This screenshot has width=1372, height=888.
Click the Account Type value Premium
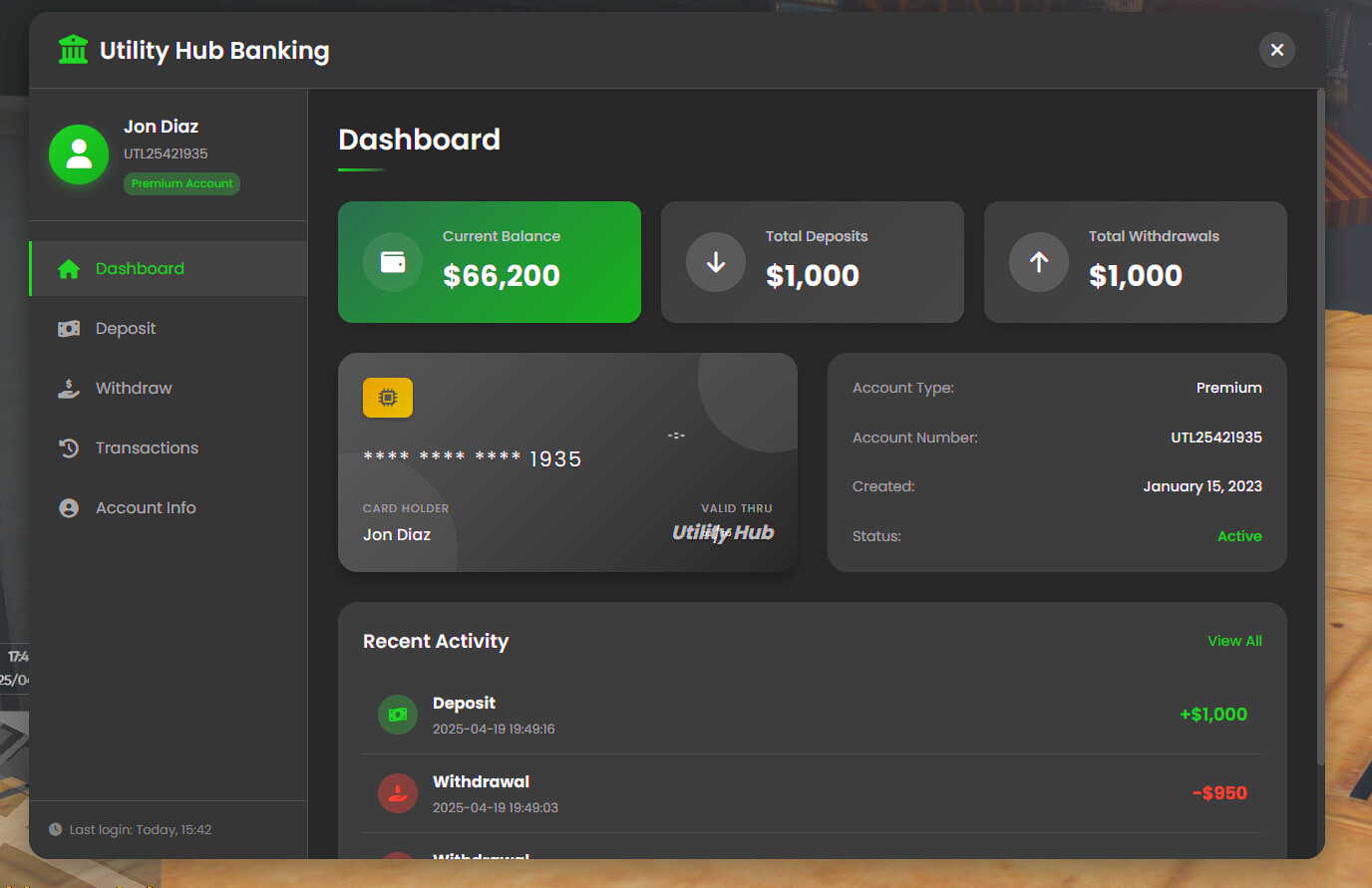pos(1228,388)
